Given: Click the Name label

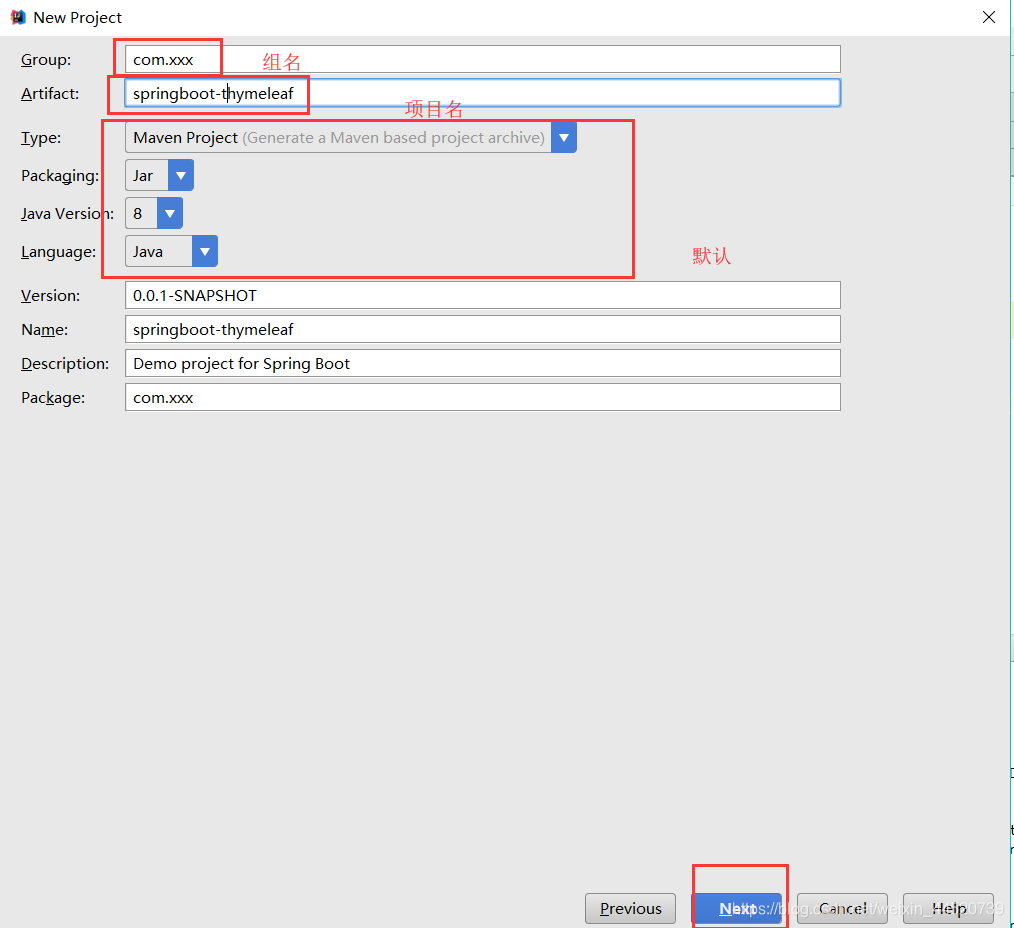Looking at the screenshot, I should coord(45,330).
